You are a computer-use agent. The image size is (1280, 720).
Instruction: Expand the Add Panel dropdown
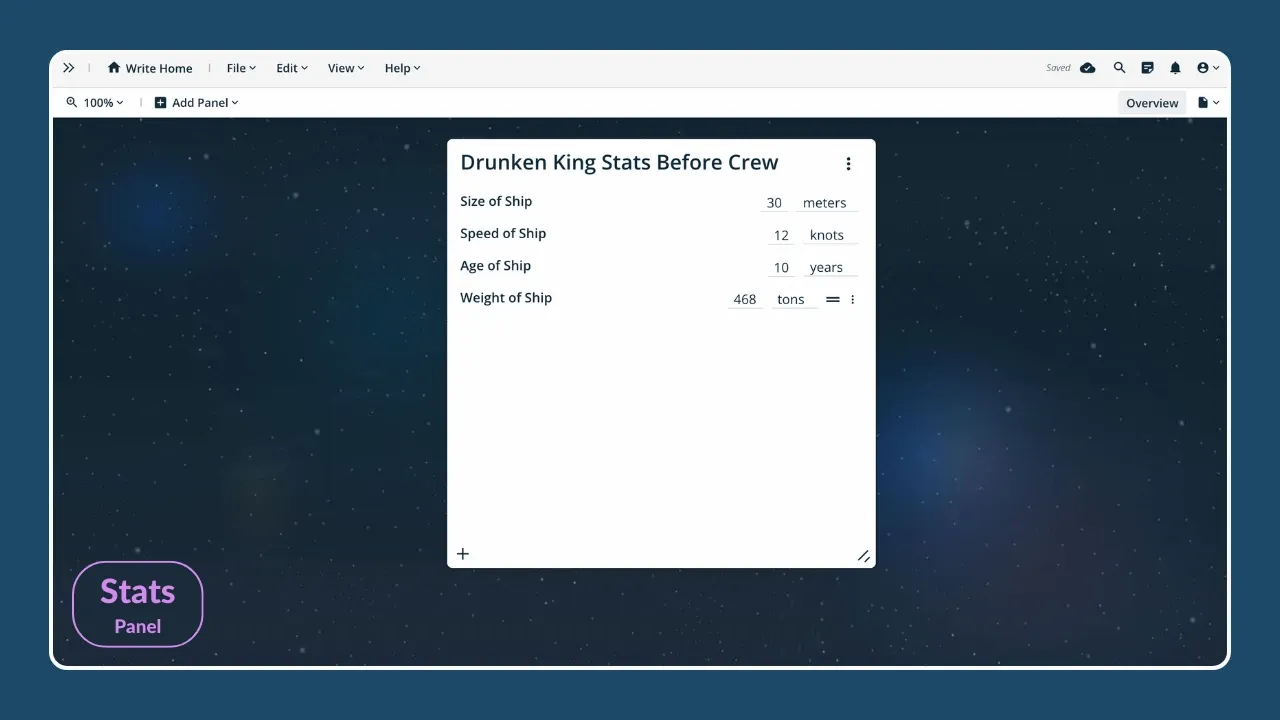tap(197, 103)
